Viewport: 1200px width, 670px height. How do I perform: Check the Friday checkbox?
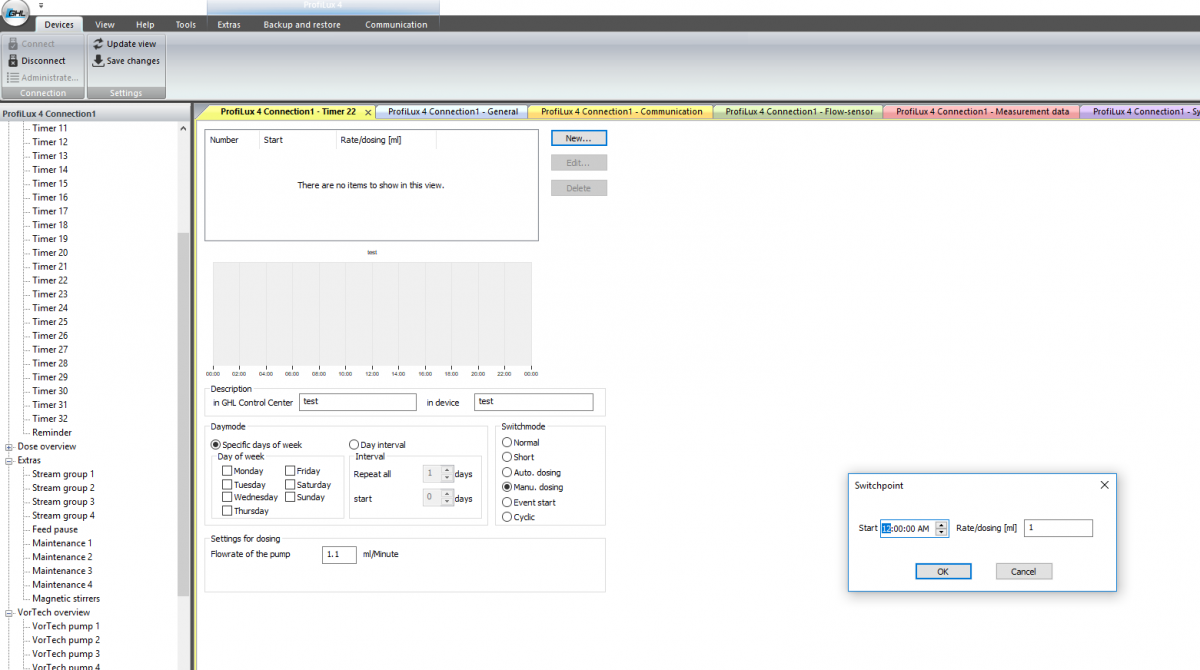pyautogui.click(x=290, y=471)
